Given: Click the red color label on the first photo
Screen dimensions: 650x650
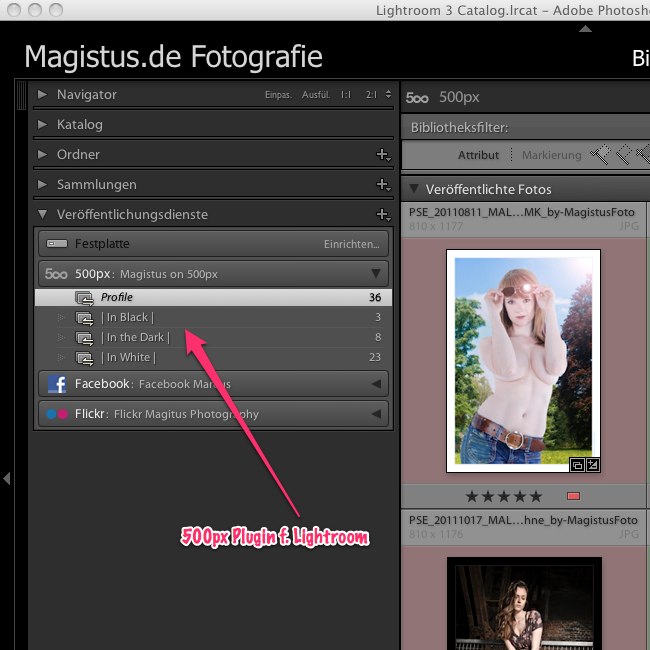Looking at the screenshot, I should pos(573,496).
